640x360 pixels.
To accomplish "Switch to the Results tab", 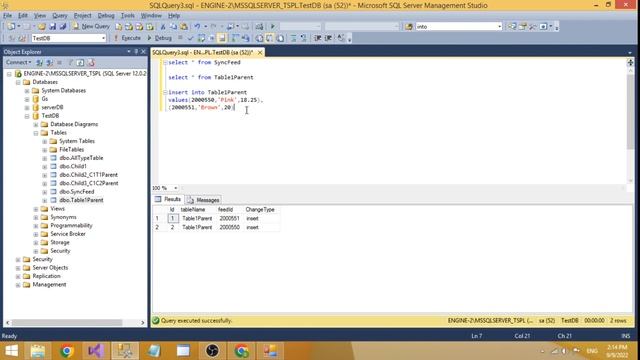I will click(x=168, y=200).
